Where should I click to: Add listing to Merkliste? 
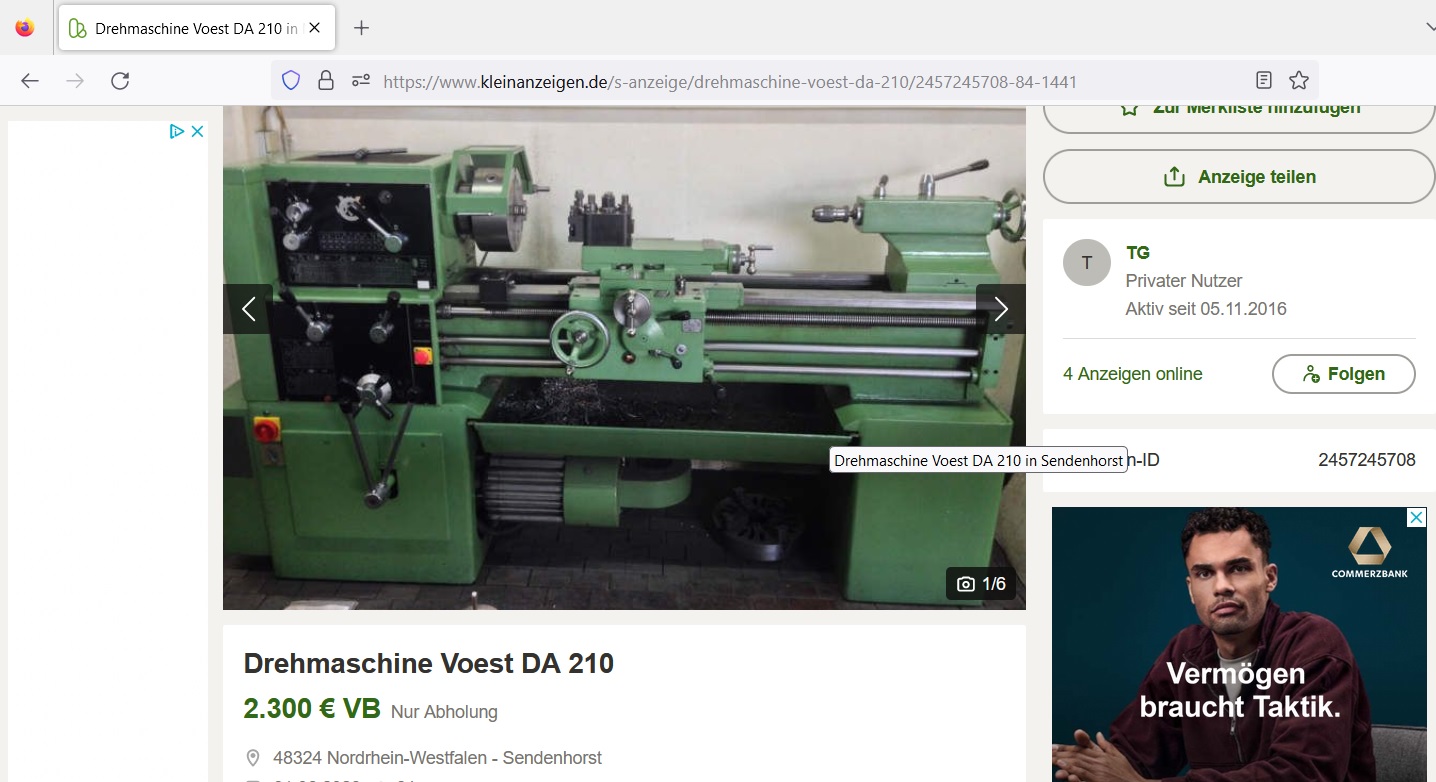coord(1239,113)
